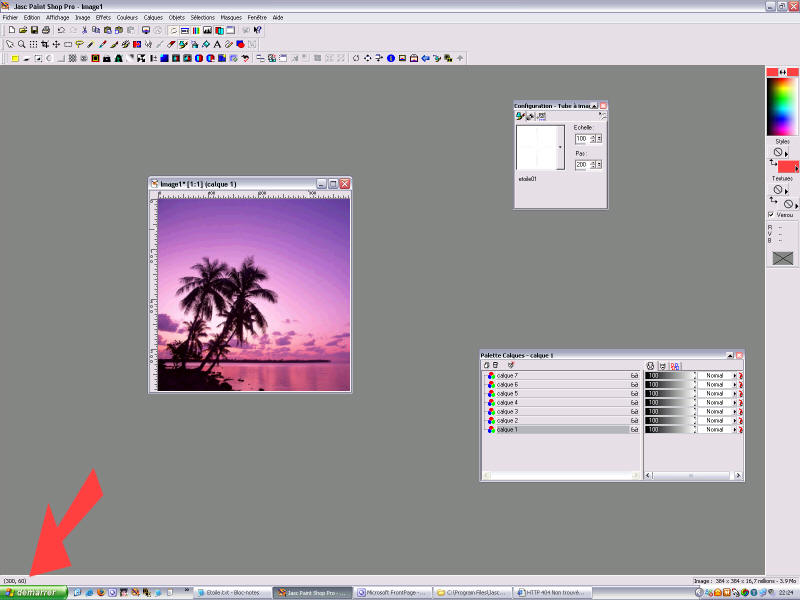
Task: Create a new image with the New icon
Action: pyautogui.click(x=12, y=30)
